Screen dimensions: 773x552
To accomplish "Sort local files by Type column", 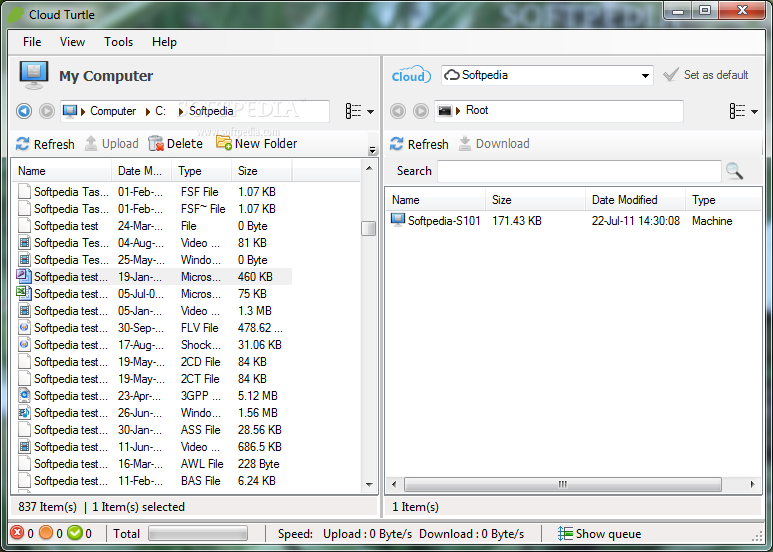I will click(x=202, y=171).
